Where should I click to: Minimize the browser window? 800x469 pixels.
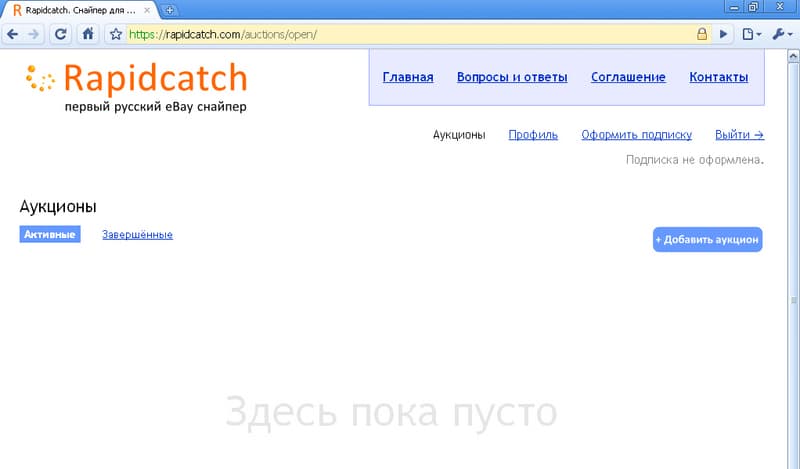point(734,7)
